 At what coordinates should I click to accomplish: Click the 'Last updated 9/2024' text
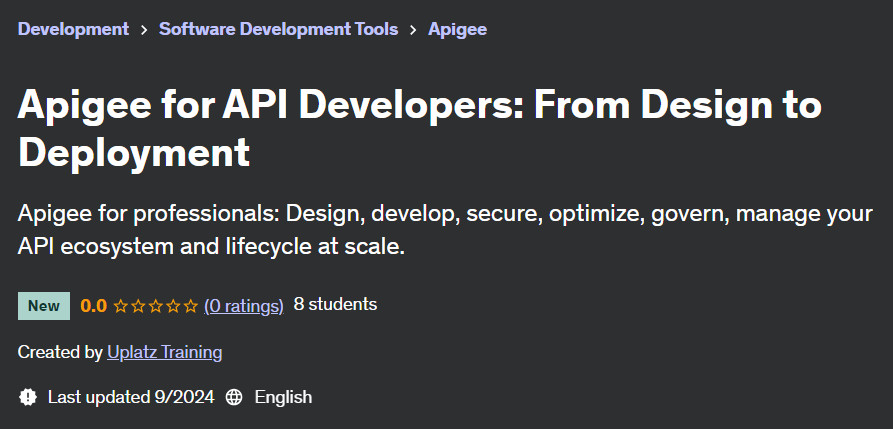[131, 397]
